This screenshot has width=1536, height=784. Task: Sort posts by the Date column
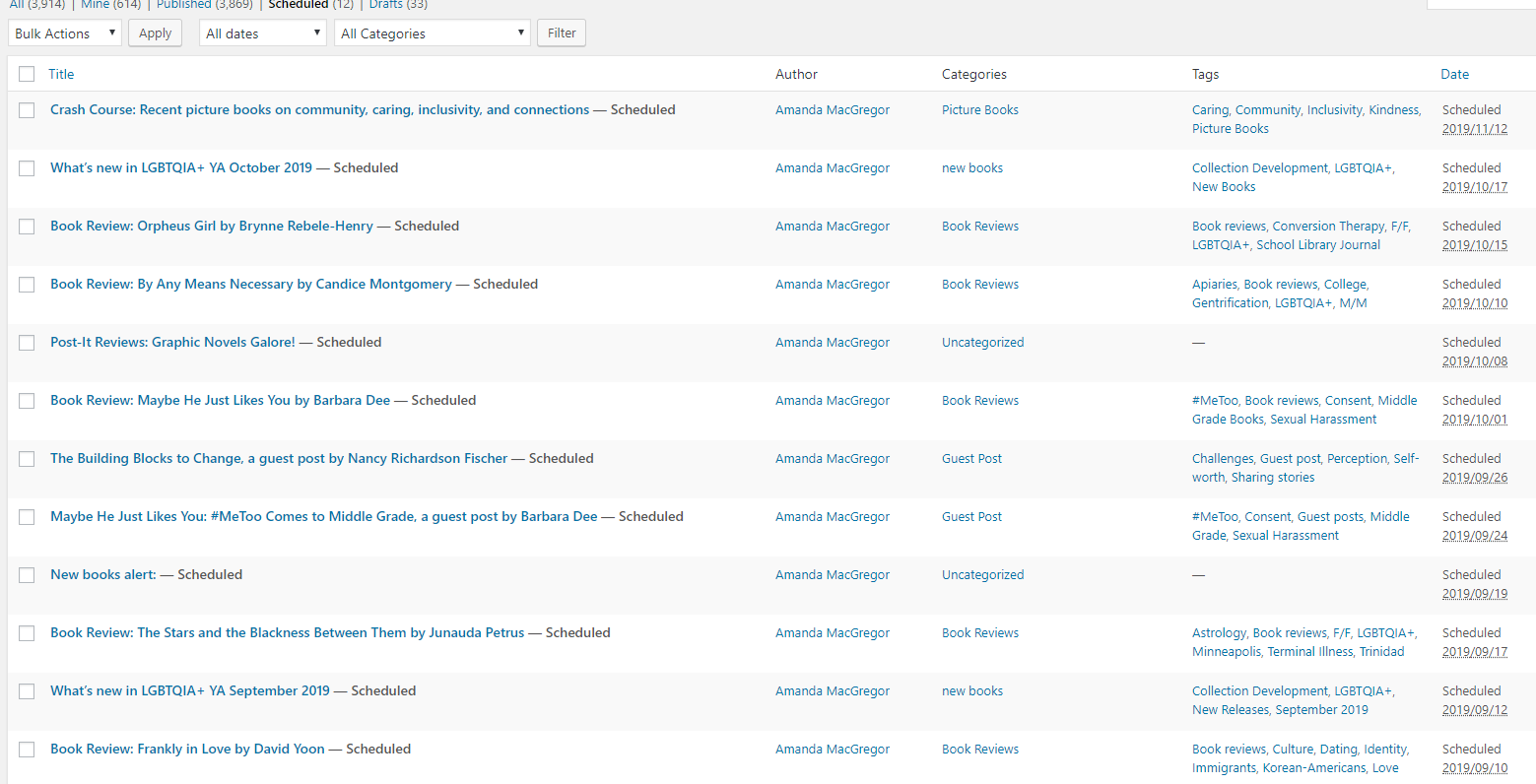[x=1454, y=74]
